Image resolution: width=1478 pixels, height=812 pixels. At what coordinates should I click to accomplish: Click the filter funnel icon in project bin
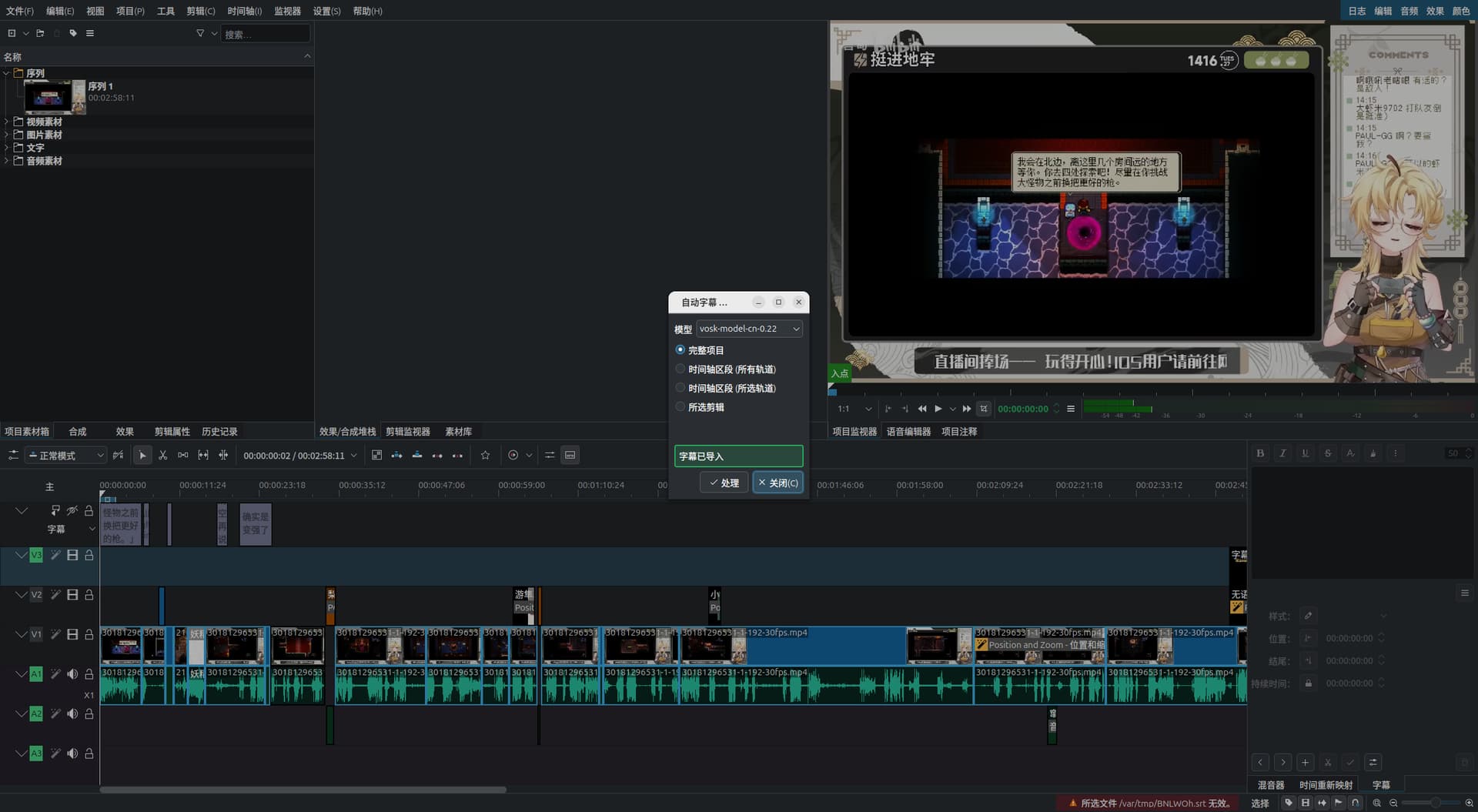pyautogui.click(x=200, y=33)
